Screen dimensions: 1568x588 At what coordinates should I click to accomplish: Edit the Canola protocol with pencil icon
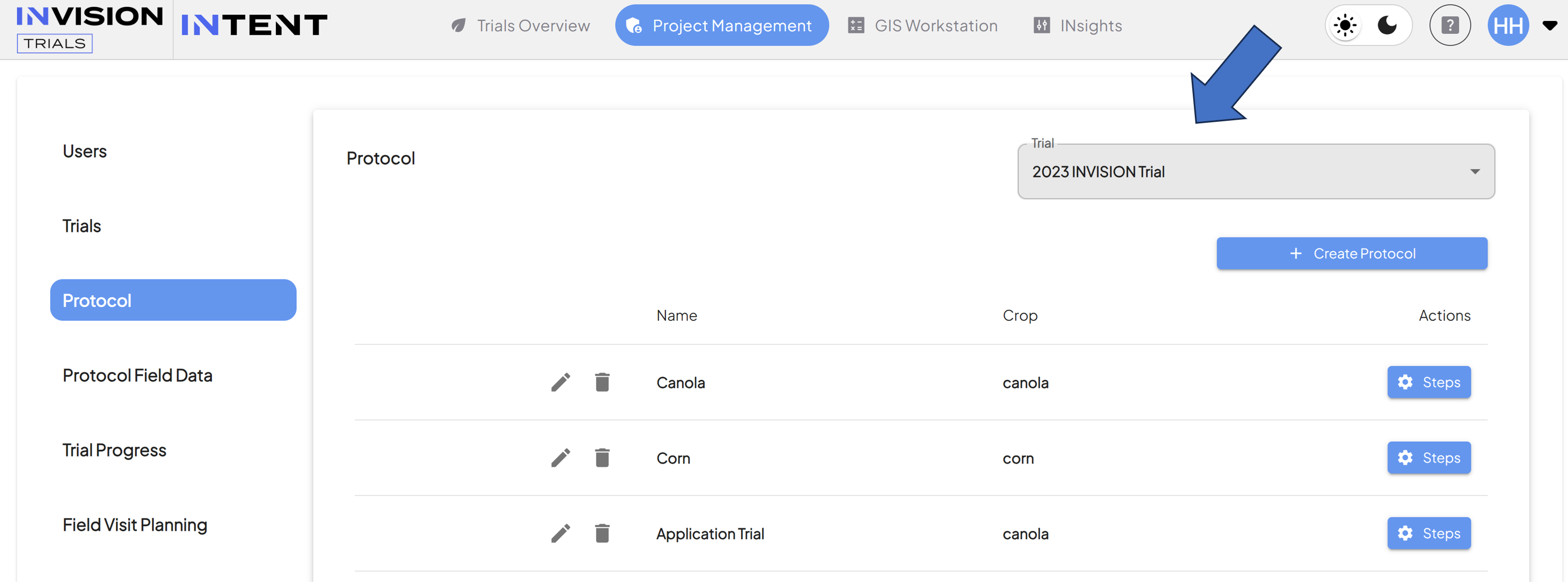[x=561, y=383]
